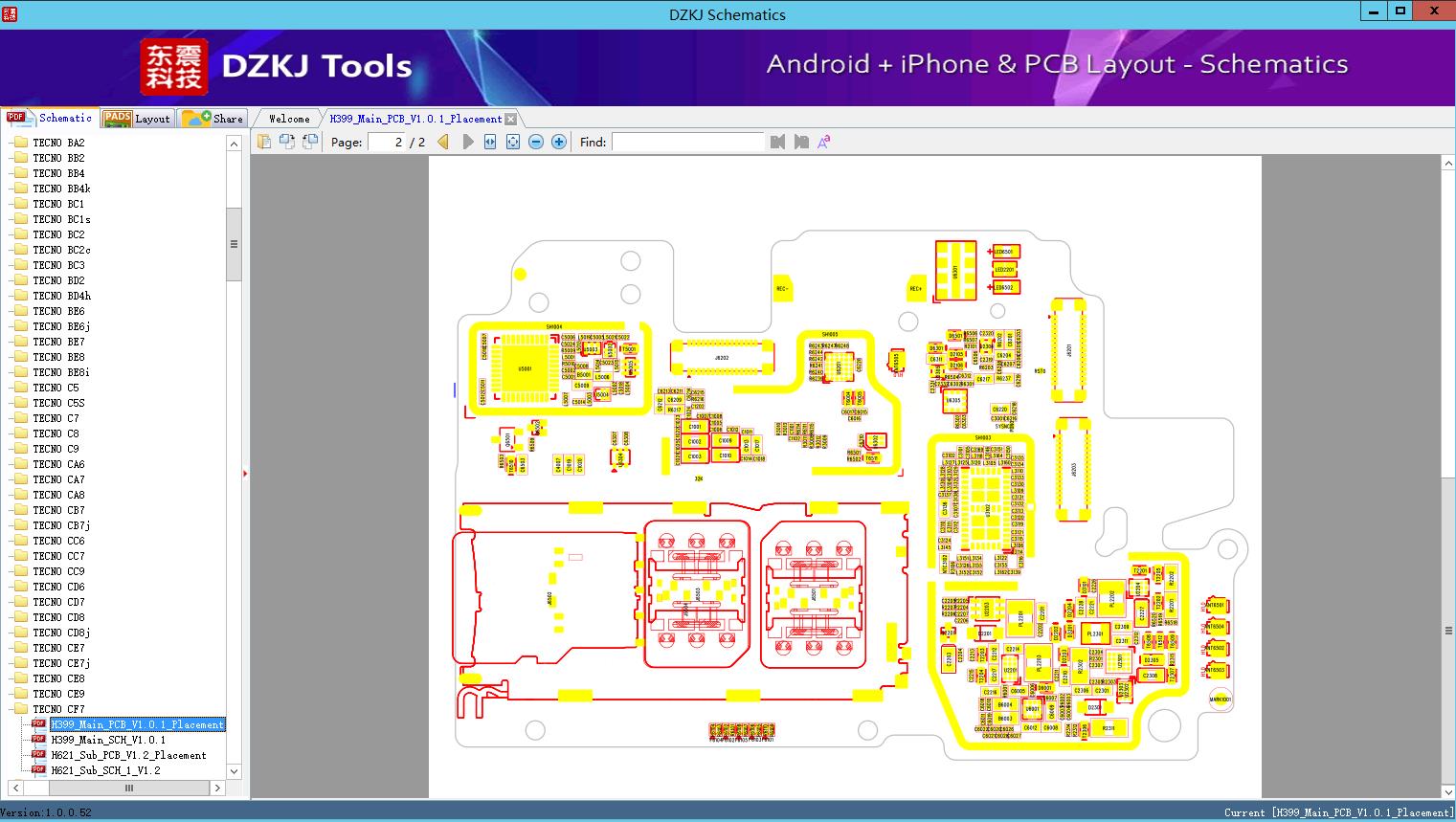The width and height of the screenshot is (1456, 822).
Task: Click the find previous icon
Action: click(x=777, y=142)
